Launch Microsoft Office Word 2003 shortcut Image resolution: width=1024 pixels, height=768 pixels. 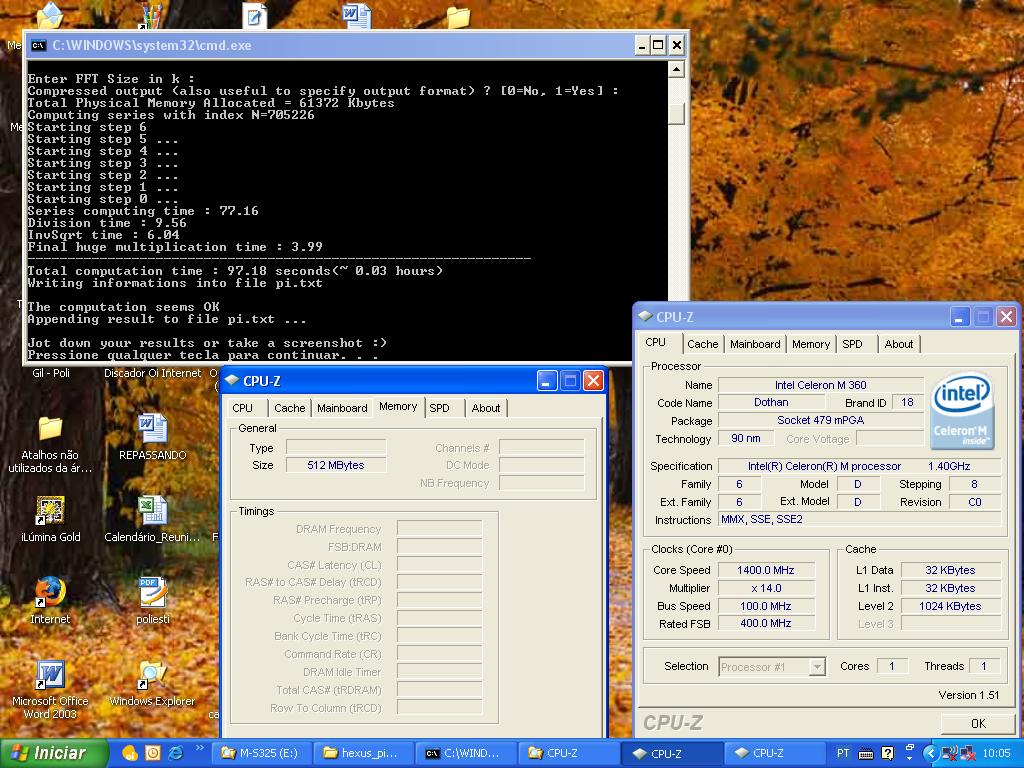click(50, 675)
